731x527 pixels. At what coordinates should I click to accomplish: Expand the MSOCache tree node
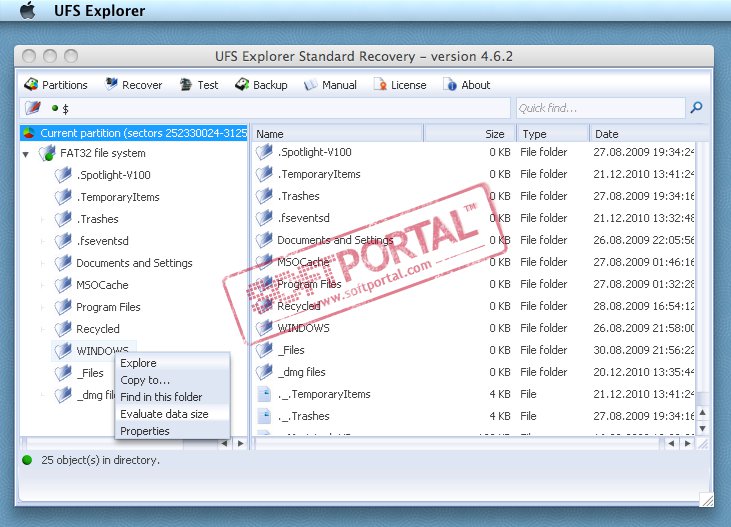pos(43,285)
